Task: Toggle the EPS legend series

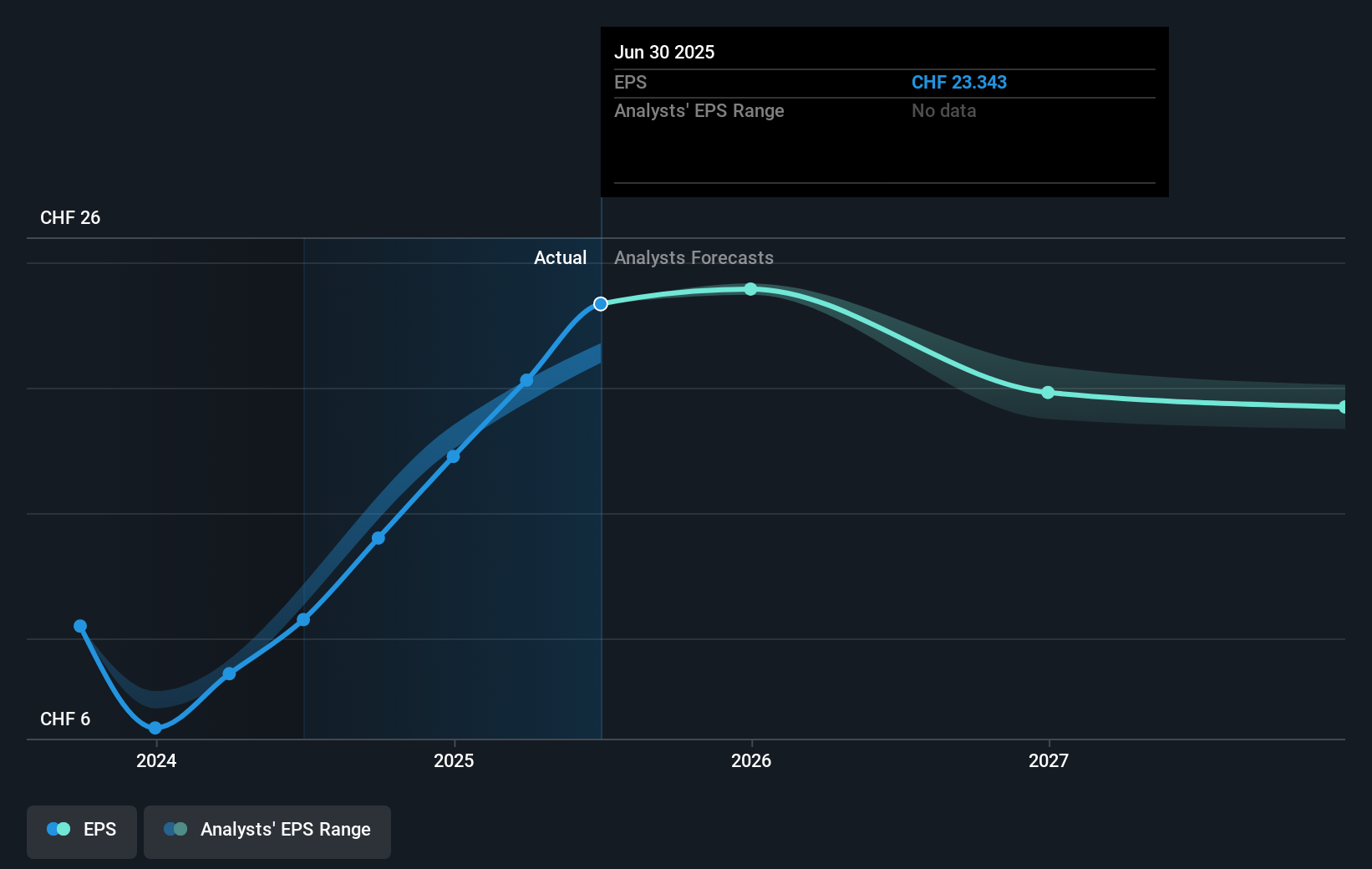Action: pyautogui.click(x=82, y=830)
